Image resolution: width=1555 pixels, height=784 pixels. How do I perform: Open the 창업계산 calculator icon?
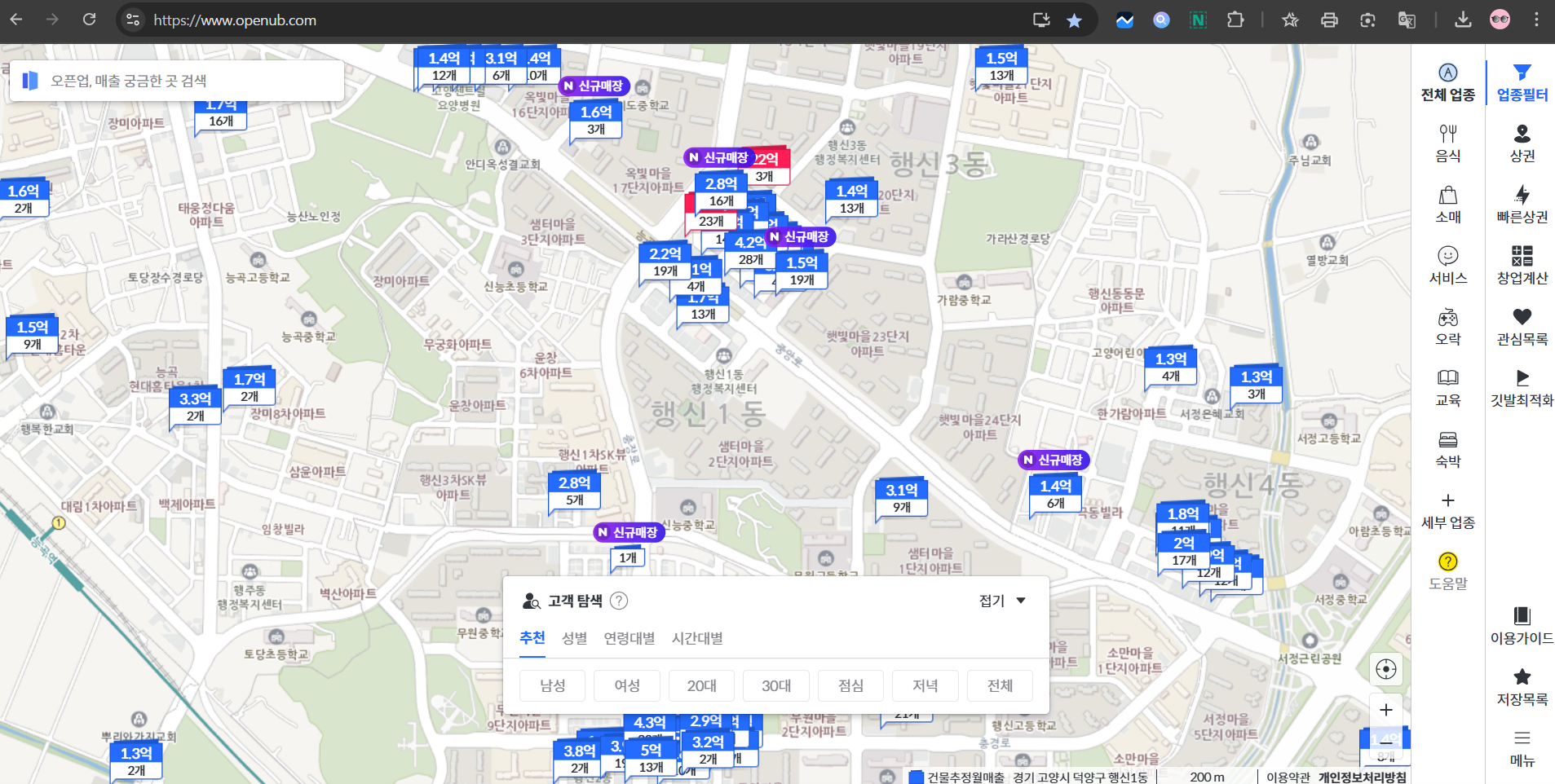point(1522,256)
